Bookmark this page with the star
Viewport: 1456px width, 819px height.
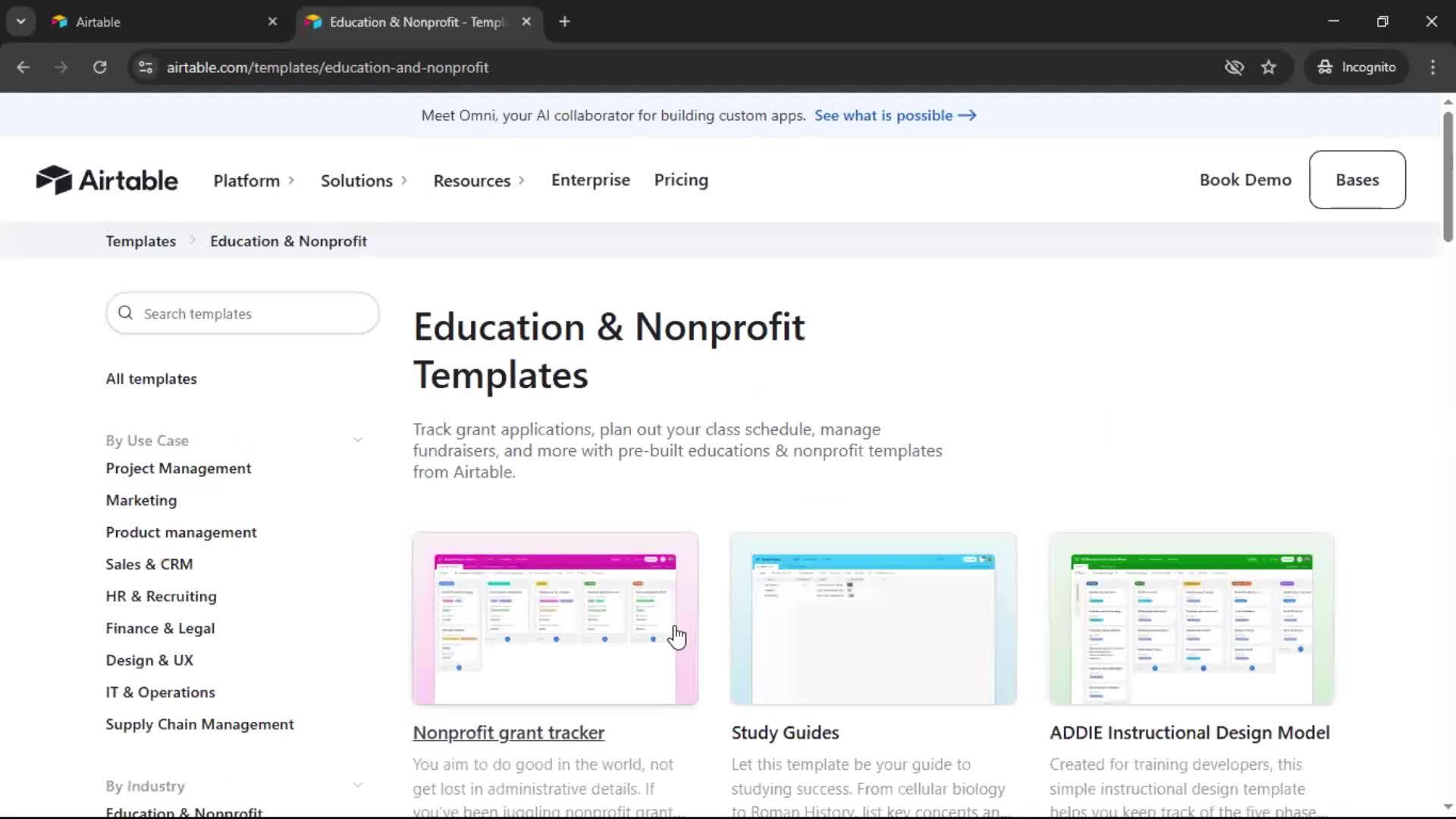(x=1269, y=67)
